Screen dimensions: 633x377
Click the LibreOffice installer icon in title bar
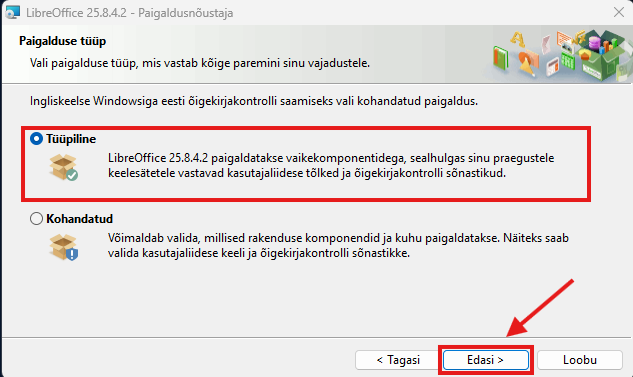[12, 12]
